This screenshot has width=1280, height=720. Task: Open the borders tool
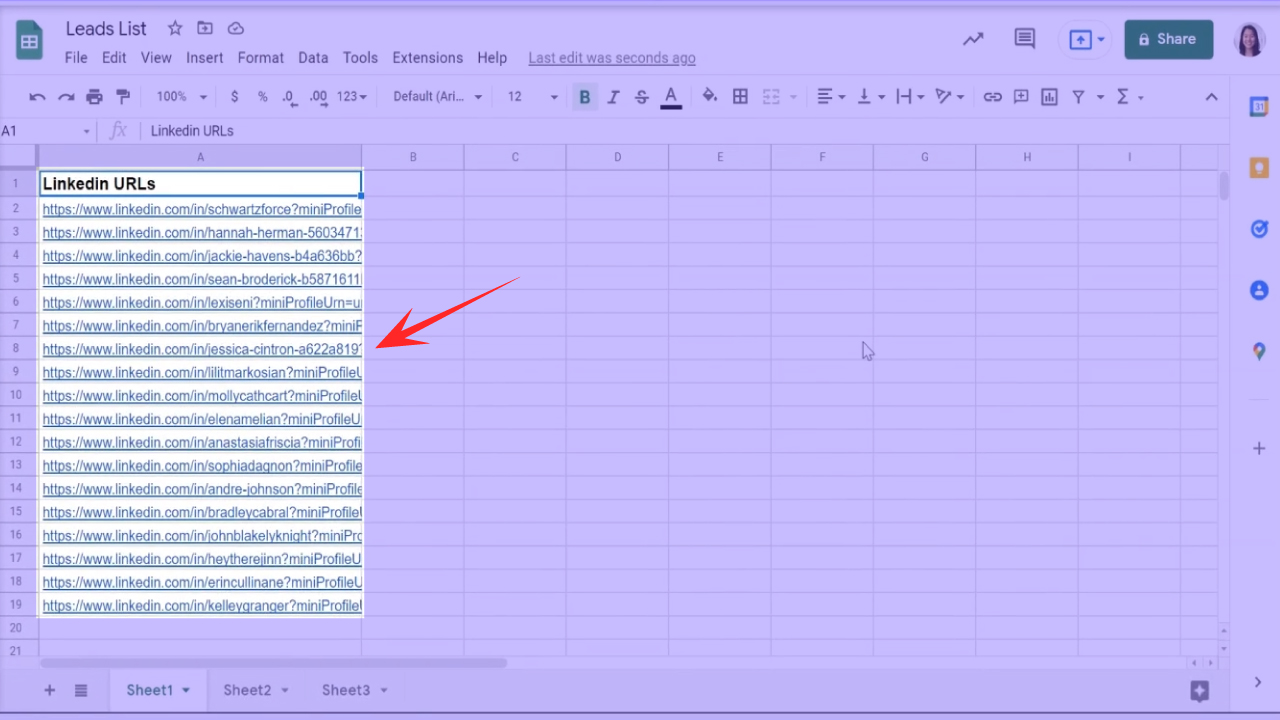(x=740, y=97)
